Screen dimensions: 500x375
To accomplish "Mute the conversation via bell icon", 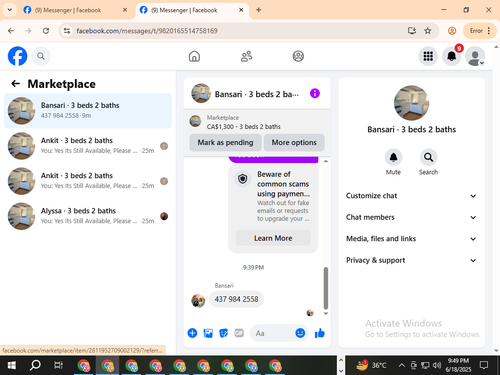I will (393, 157).
